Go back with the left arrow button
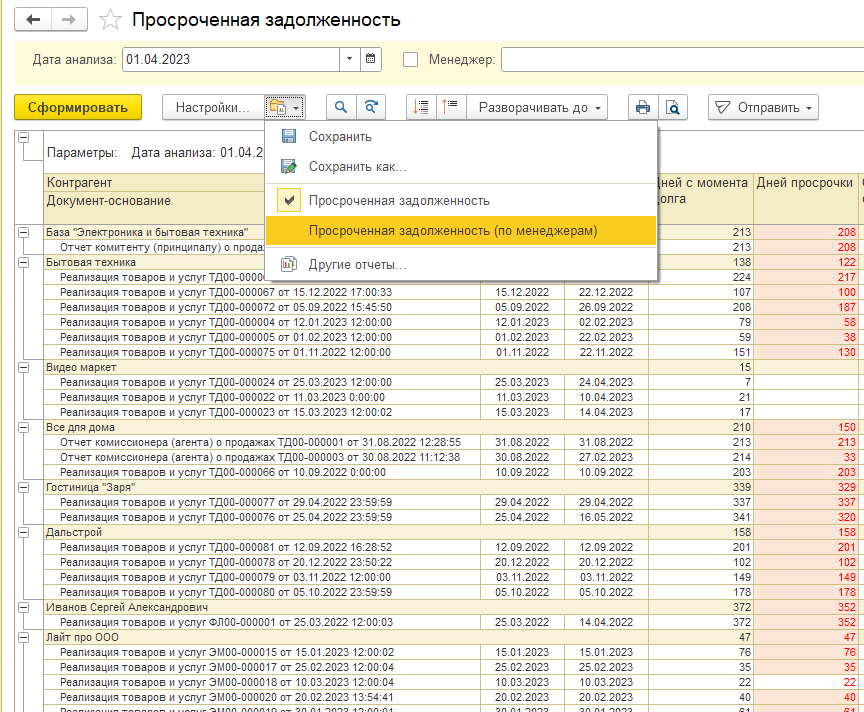 coord(33,20)
